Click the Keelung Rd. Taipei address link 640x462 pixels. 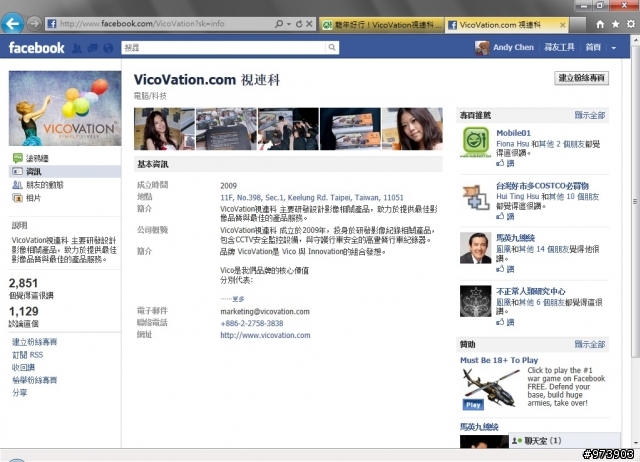point(312,198)
